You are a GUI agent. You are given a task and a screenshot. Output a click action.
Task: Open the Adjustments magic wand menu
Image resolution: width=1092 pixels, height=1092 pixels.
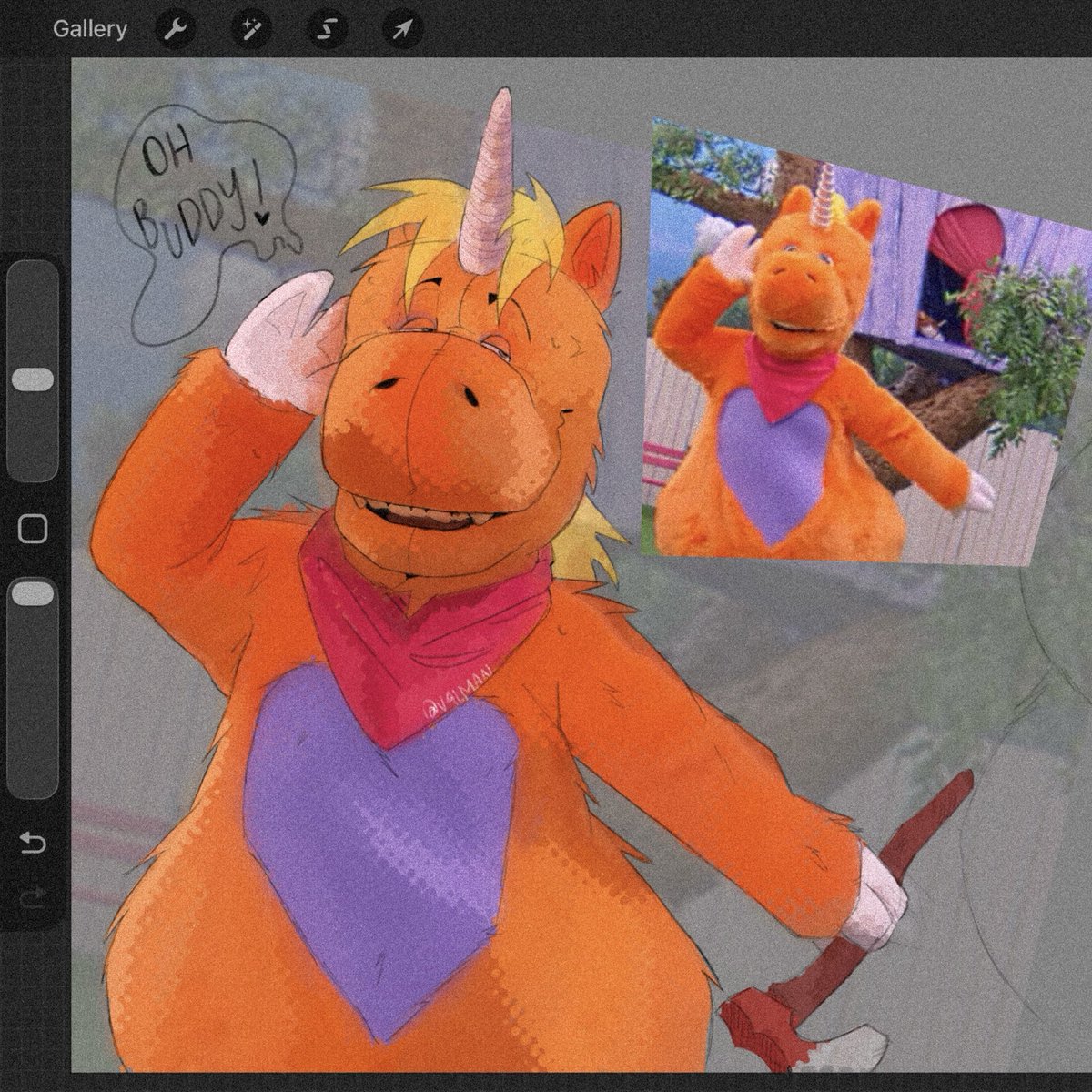249,29
